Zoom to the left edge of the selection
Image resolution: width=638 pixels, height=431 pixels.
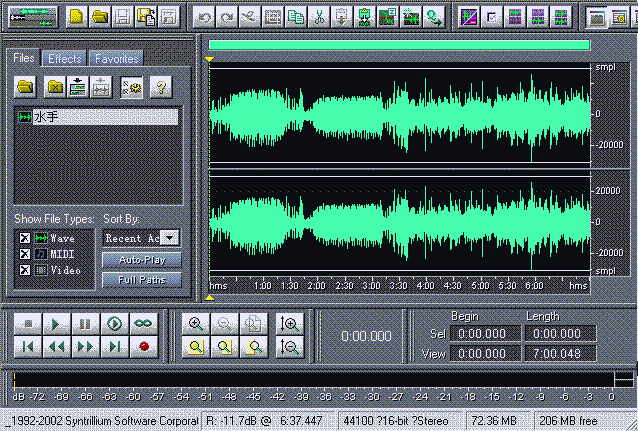(225, 347)
